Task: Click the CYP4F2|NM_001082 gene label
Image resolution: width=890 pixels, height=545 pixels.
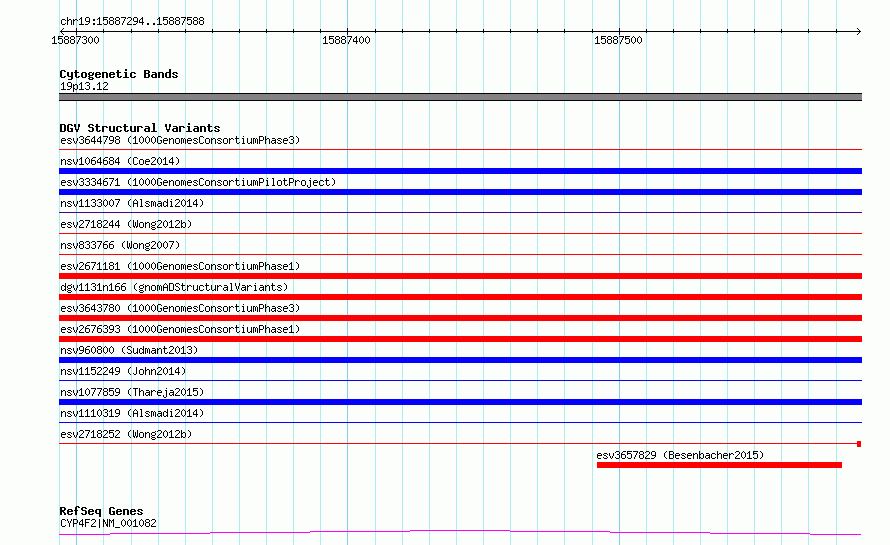Action: coord(108,523)
